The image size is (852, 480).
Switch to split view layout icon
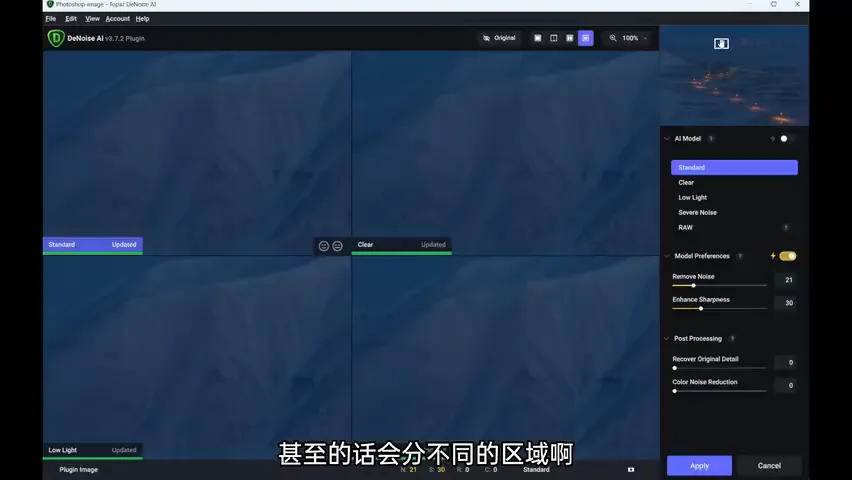tap(553, 38)
